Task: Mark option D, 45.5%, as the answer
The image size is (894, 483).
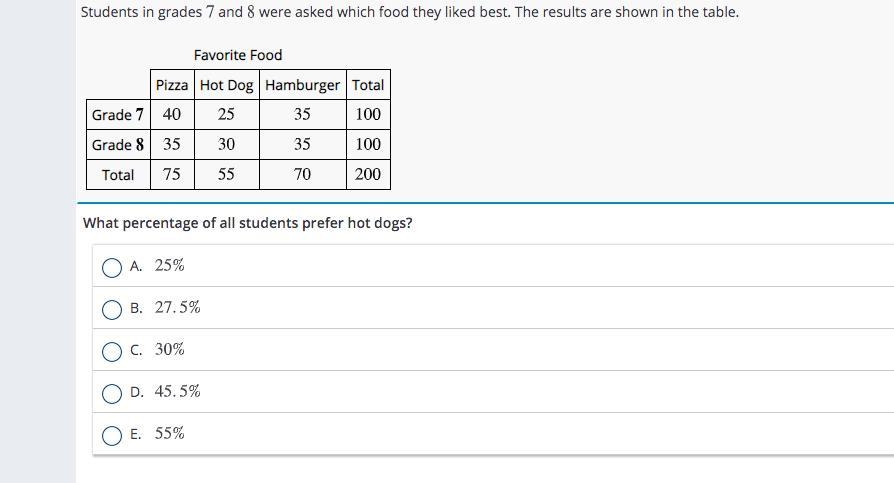Action: click(x=113, y=392)
